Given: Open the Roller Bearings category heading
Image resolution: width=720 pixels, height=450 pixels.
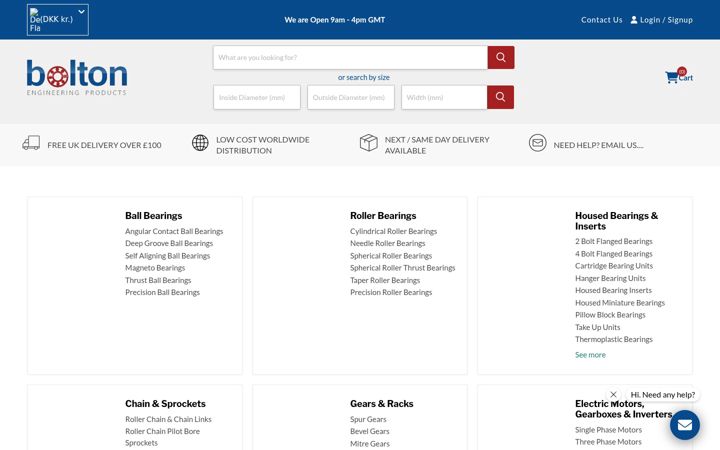Looking at the screenshot, I should click(383, 215).
